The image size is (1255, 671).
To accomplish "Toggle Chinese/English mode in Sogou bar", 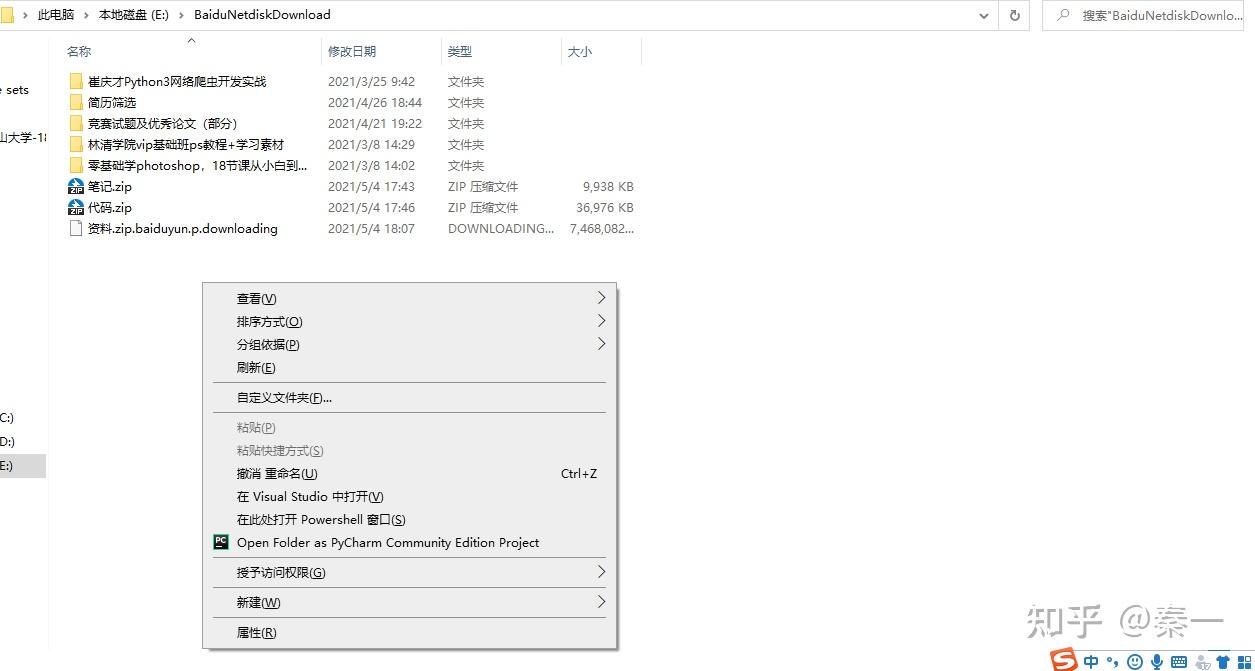I will pos(1091,662).
